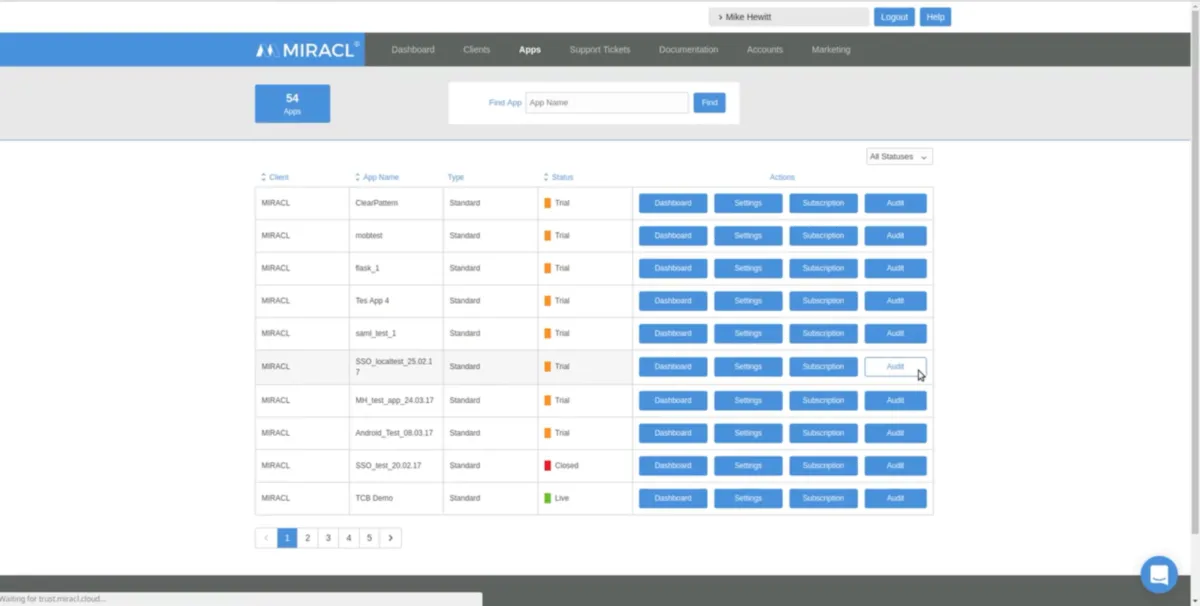Navigate to Support Tickets in navbar

600,49
